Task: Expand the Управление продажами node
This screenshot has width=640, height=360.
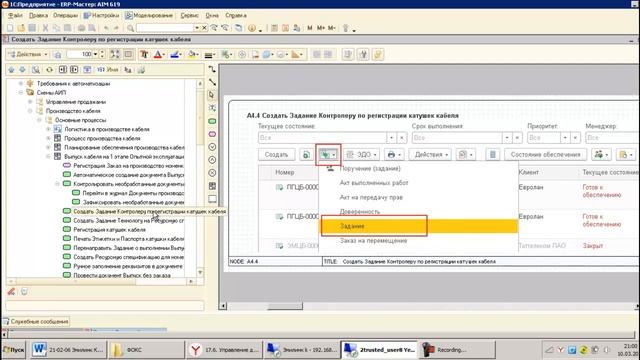Action: coord(30,102)
